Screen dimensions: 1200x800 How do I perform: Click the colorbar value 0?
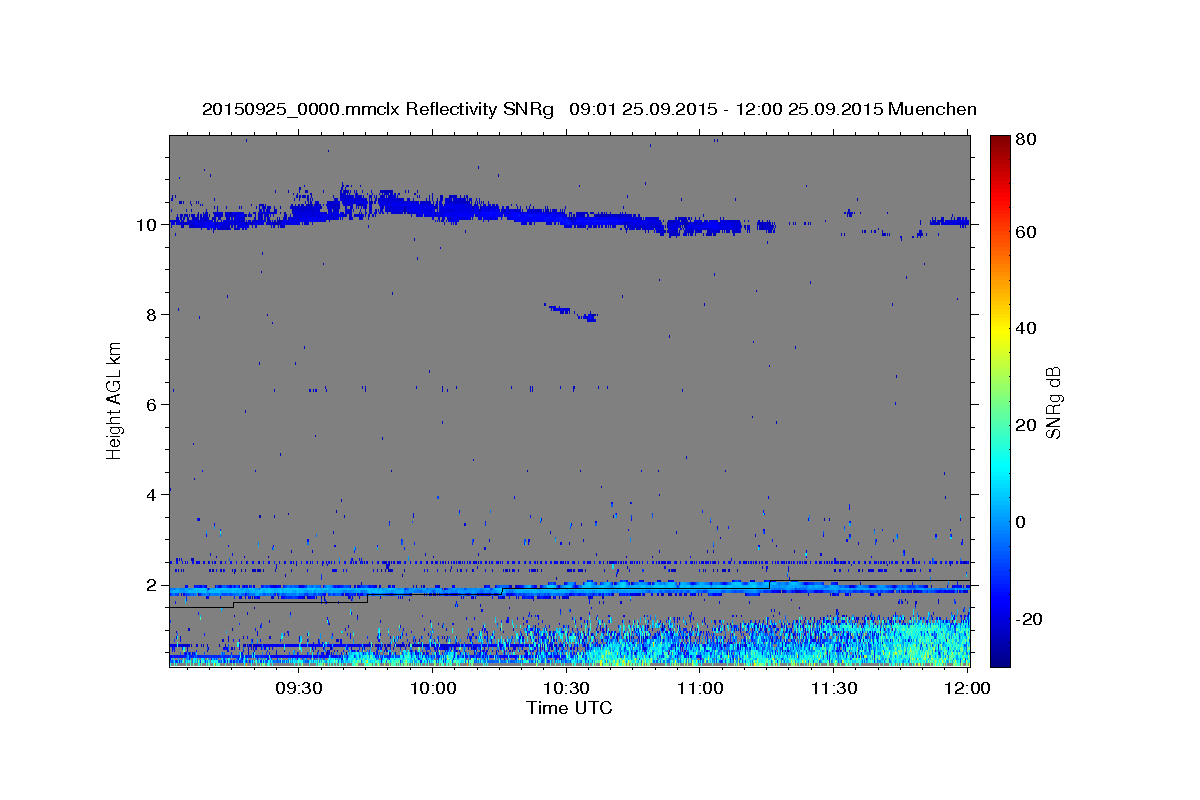tap(1023, 522)
